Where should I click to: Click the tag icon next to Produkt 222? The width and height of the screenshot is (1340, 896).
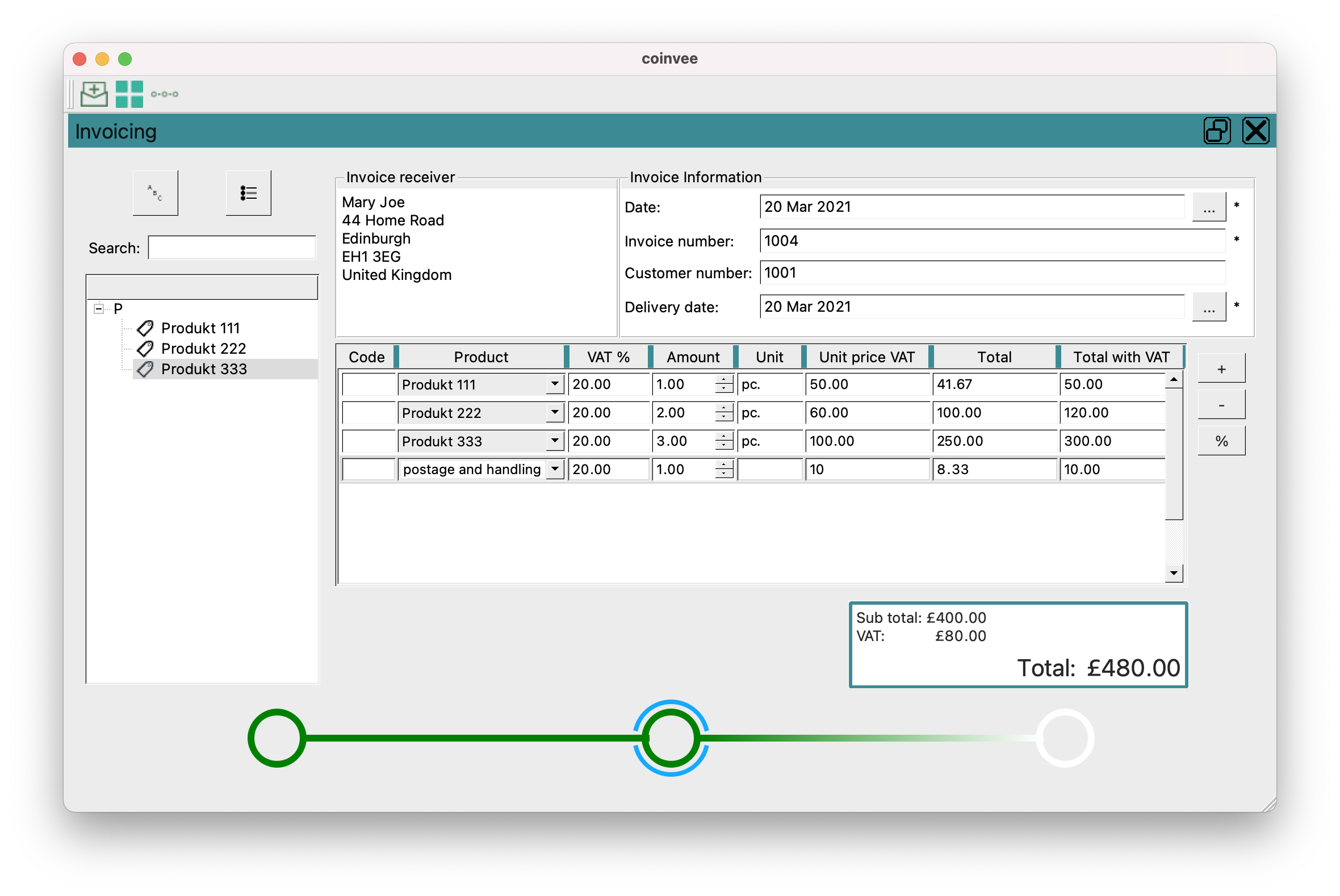pos(145,349)
